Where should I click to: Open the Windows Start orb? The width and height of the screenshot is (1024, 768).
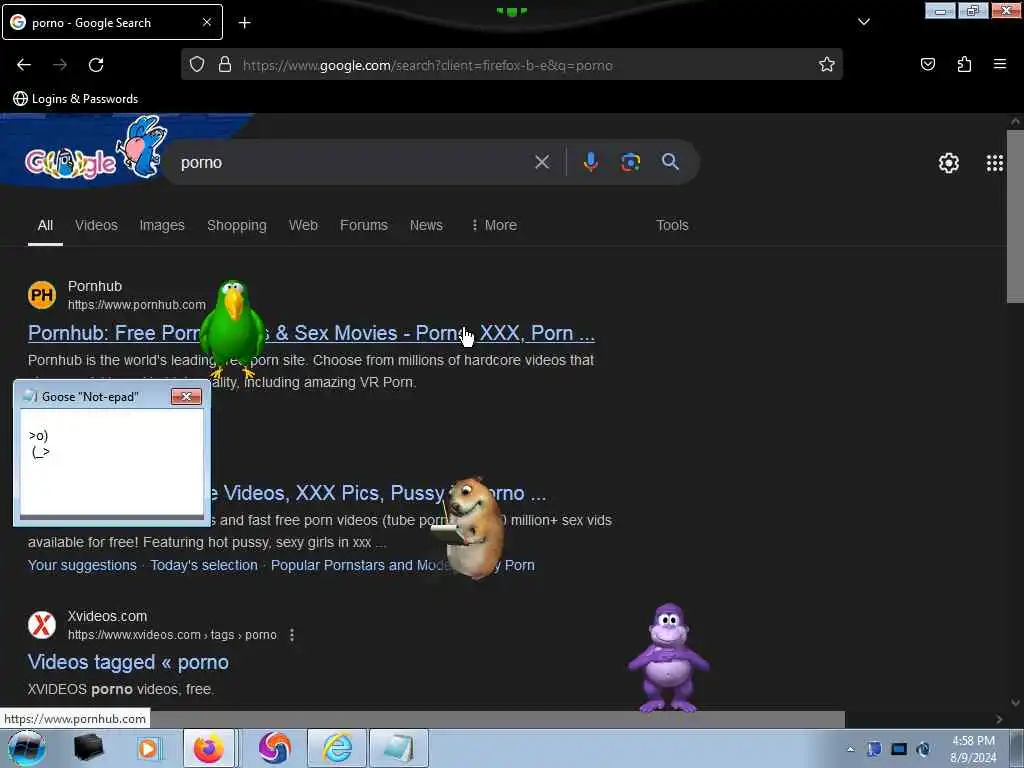pos(26,748)
